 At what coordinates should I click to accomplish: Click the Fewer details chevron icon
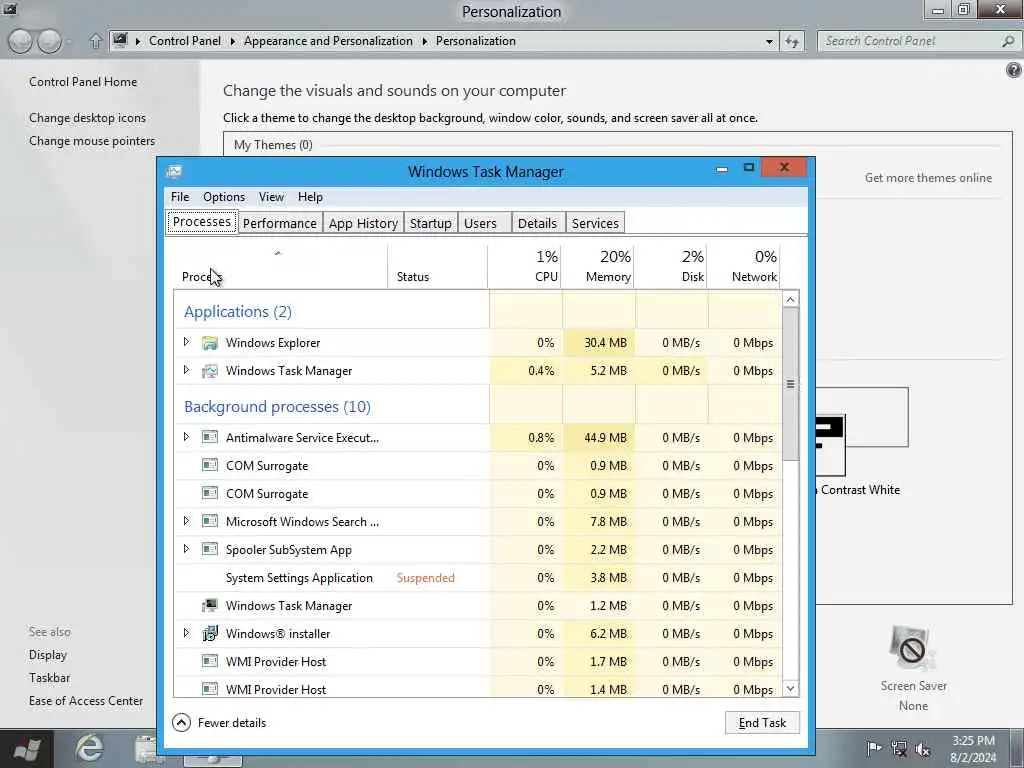(x=182, y=722)
